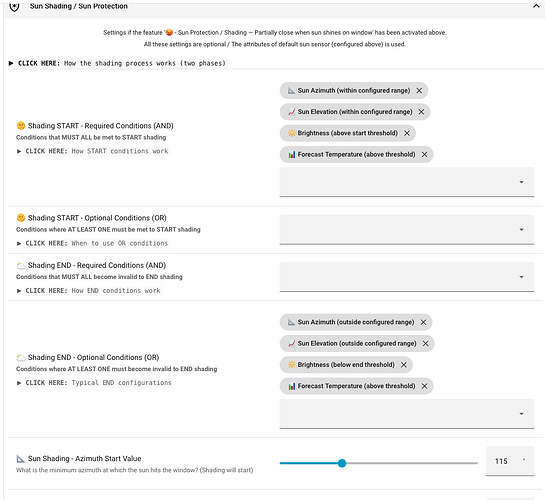Open the Shading END Required Conditions dropdown
This screenshot has width=545, height=500.
(x=407, y=277)
